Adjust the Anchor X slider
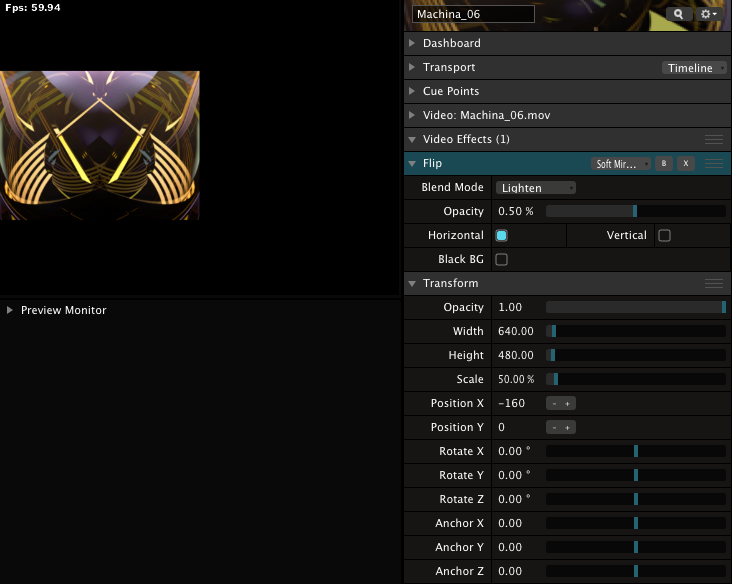 (635, 523)
